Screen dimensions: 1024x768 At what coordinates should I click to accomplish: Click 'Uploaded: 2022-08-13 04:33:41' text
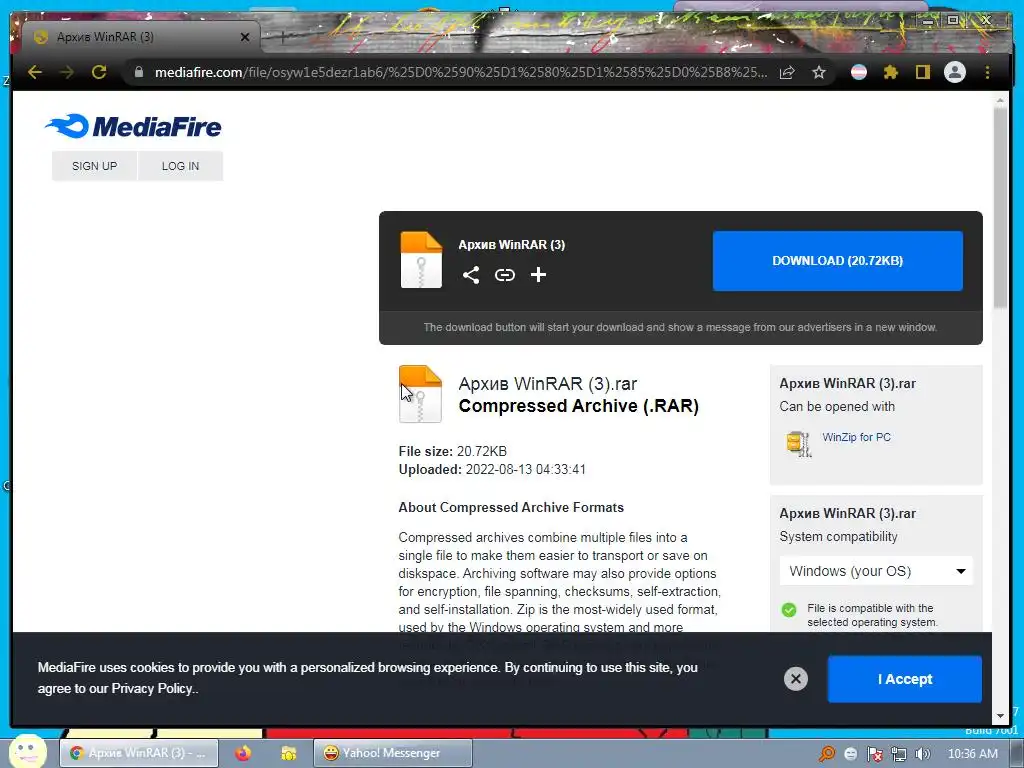tap(492, 470)
